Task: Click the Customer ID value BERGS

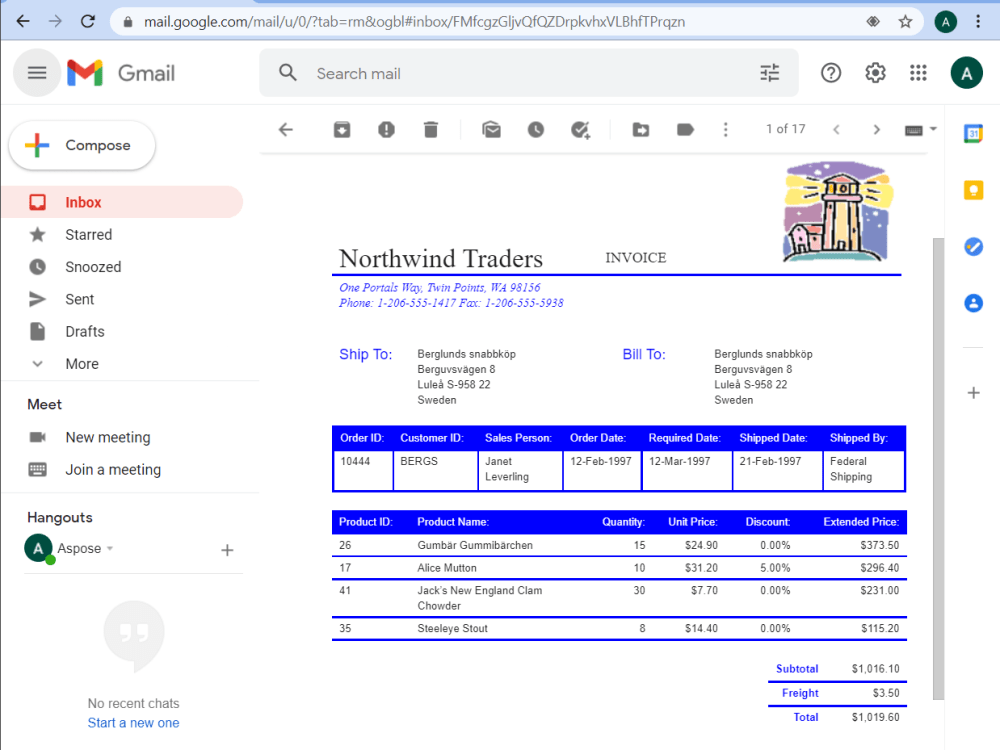Action: click(419, 461)
